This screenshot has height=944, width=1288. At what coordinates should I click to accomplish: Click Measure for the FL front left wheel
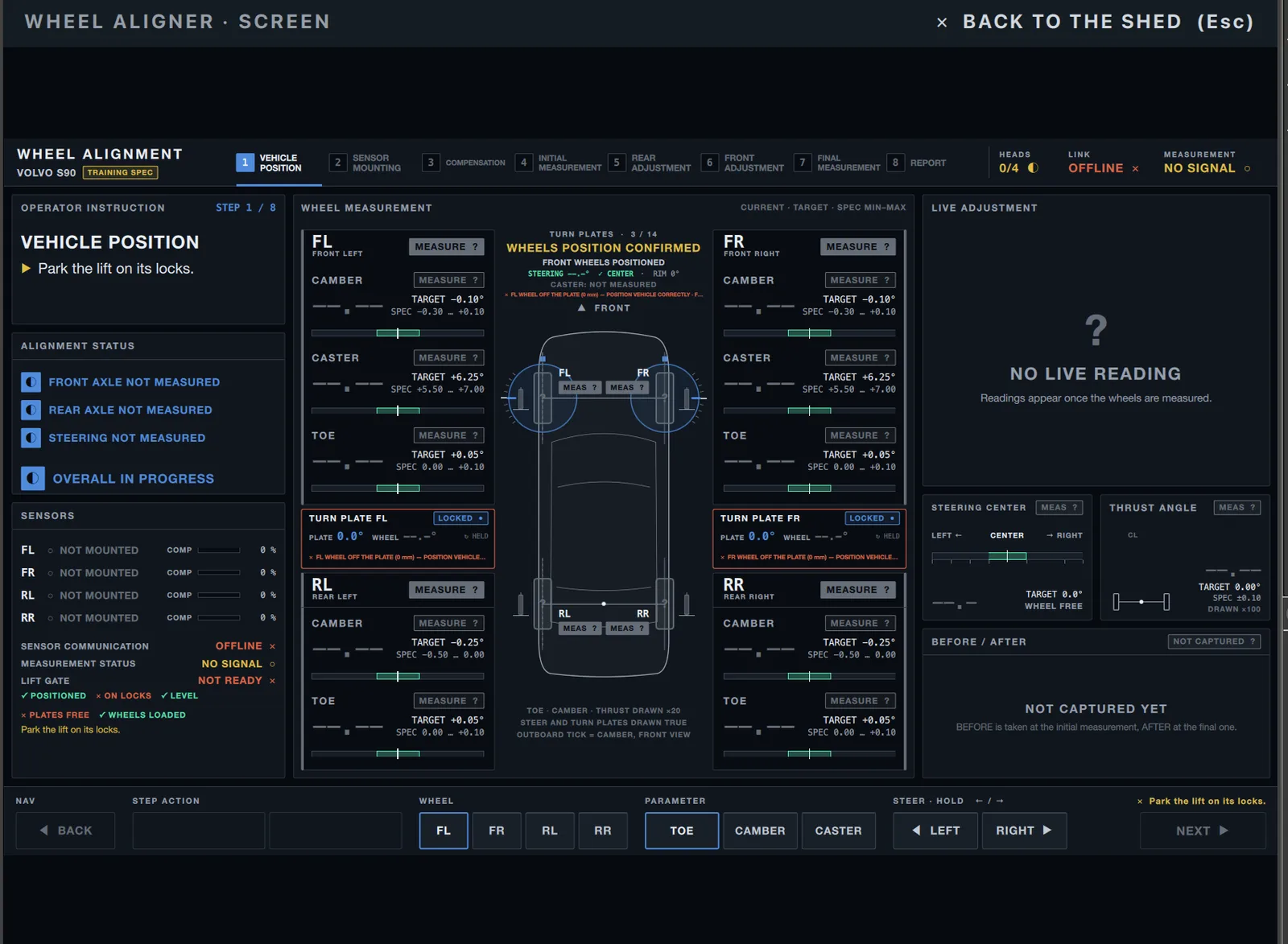coord(447,247)
